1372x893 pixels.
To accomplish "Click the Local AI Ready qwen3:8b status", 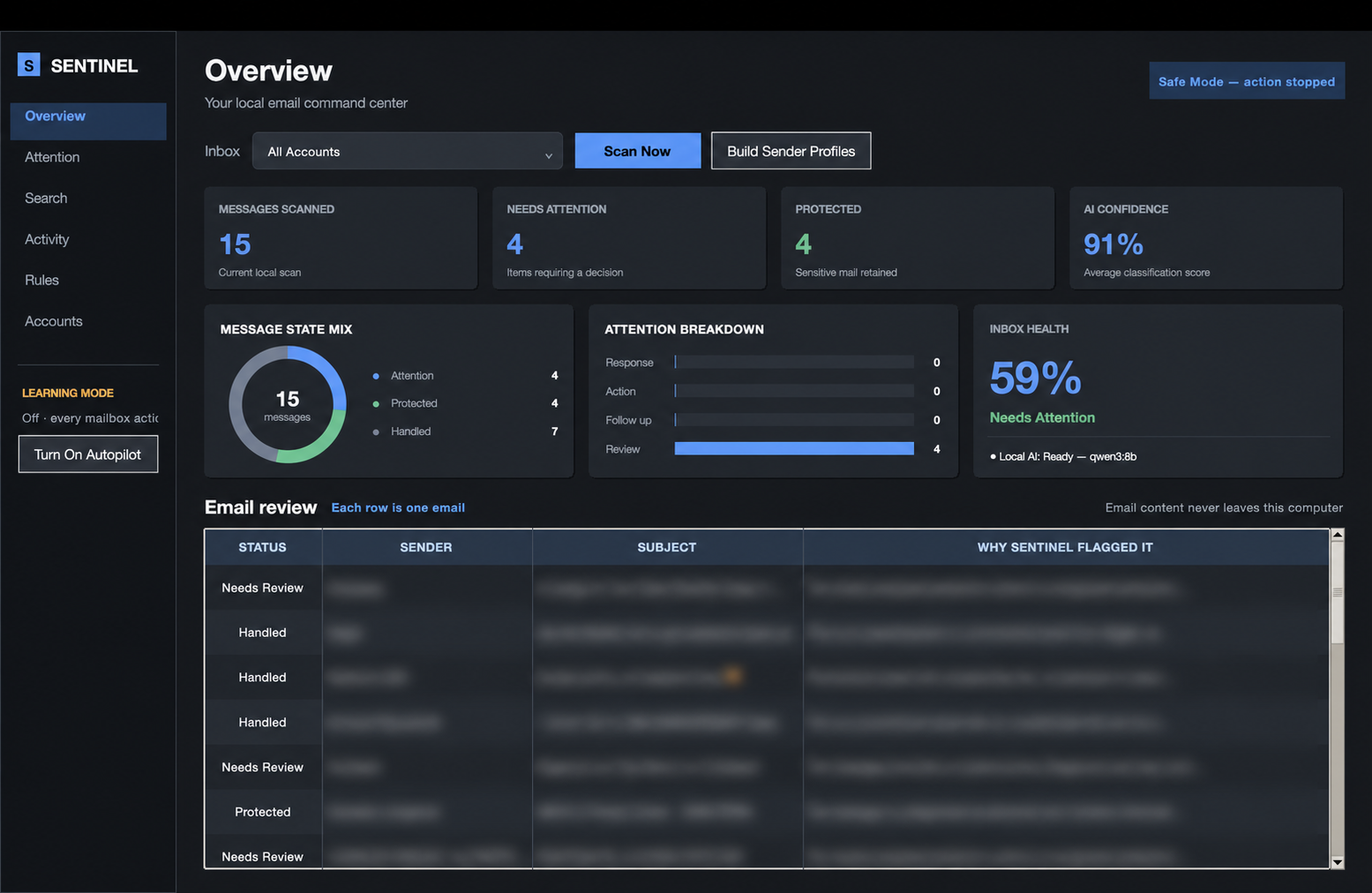I will tap(1064, 456).
